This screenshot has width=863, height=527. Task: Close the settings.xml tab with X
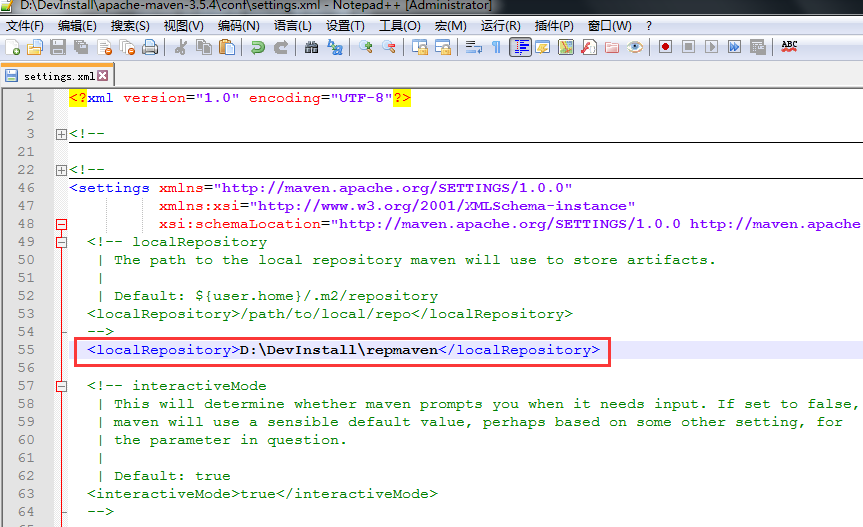click(103, 76)
